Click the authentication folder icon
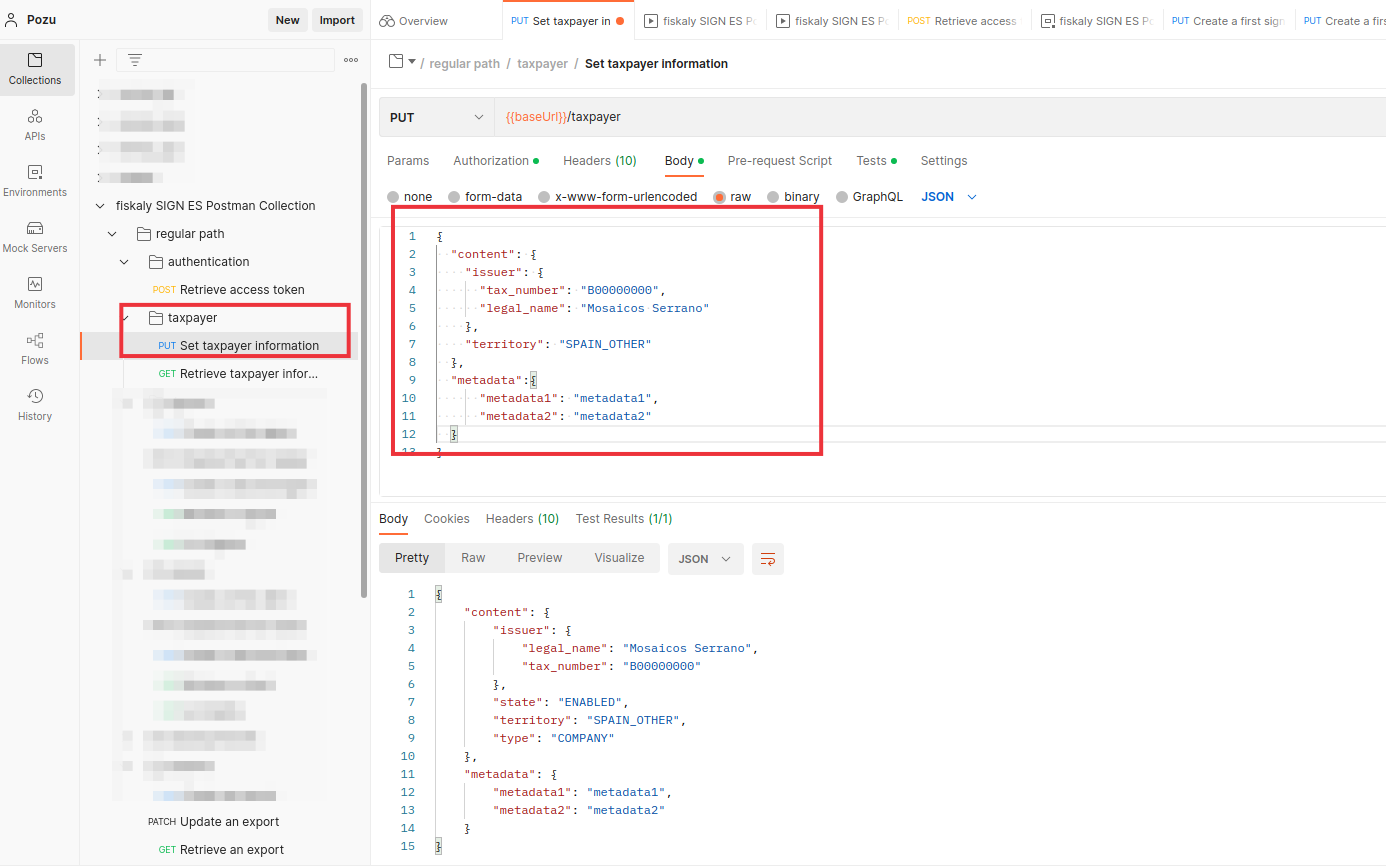Image resolution: width=1386 pixels, height=866 pixels. (156, 262)
